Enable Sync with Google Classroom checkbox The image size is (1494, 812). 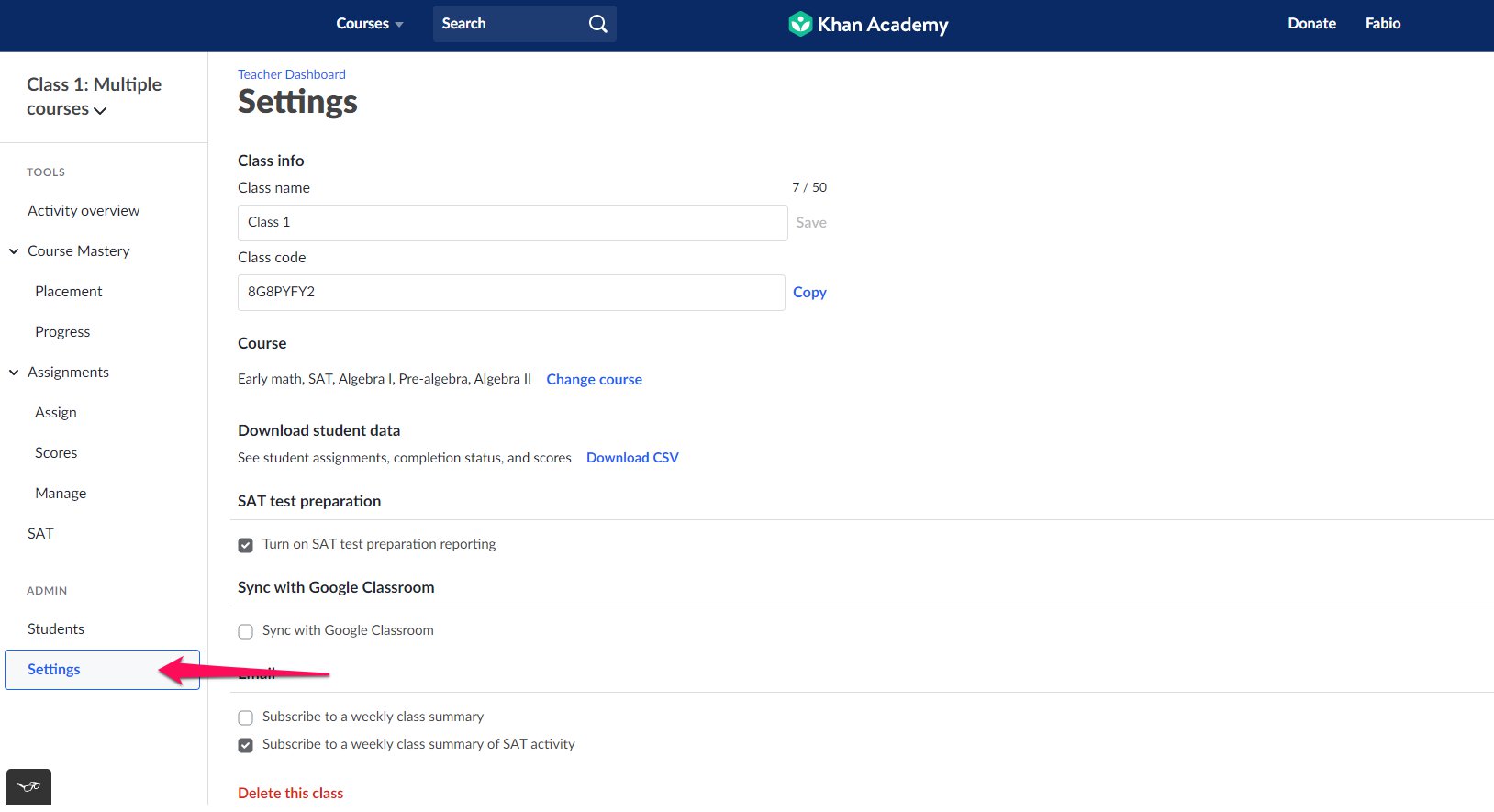tap(245, 631)
